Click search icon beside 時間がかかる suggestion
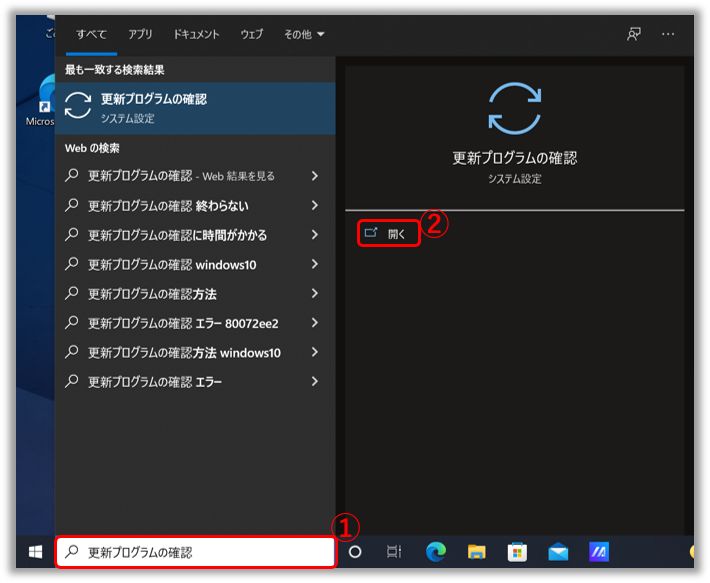This screenshot has width=710, height=583. click(x=72, y=234)
